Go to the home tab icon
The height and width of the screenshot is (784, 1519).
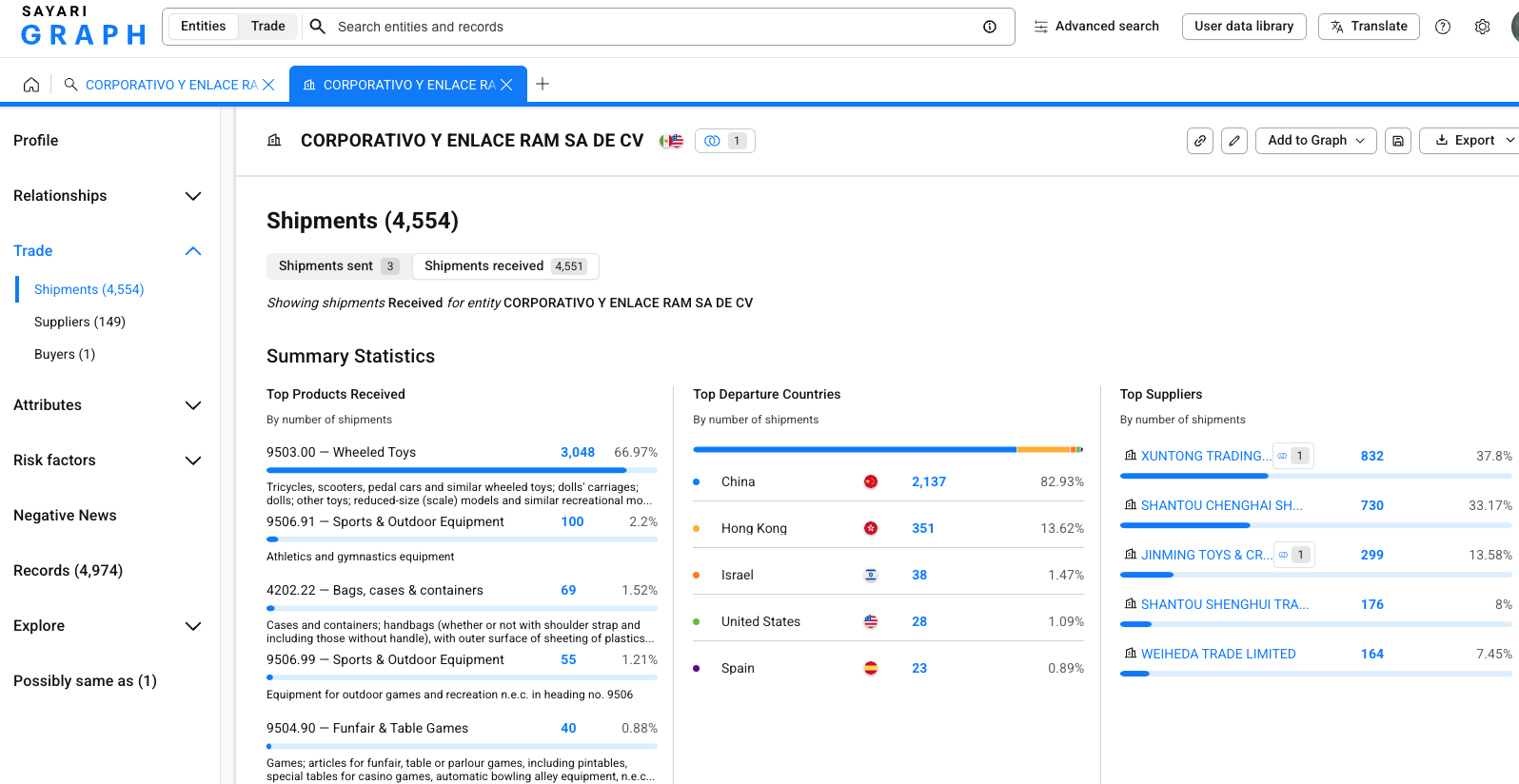point(31,85)
